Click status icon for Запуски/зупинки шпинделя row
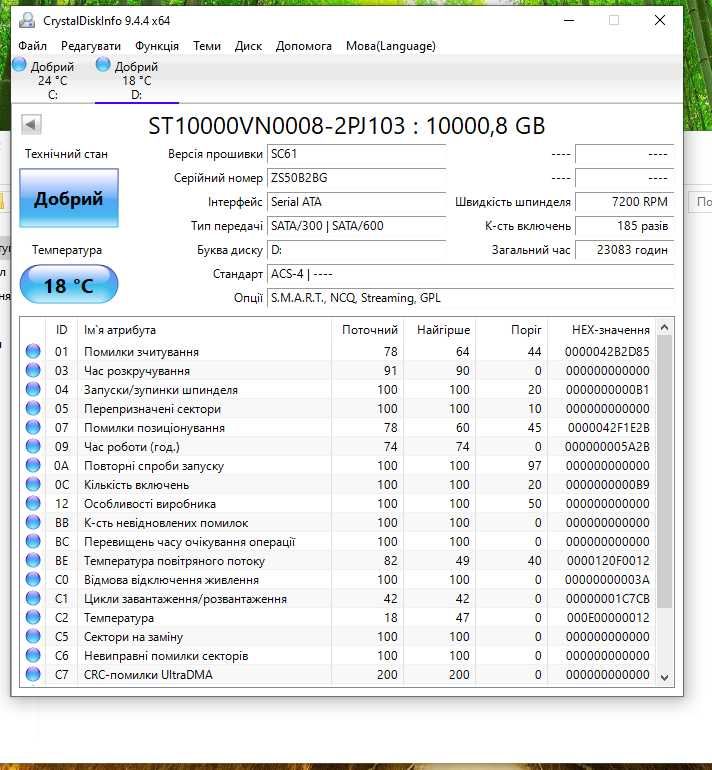Image resolution: width=712 pixels, height=770 pixels. point(33,389)
